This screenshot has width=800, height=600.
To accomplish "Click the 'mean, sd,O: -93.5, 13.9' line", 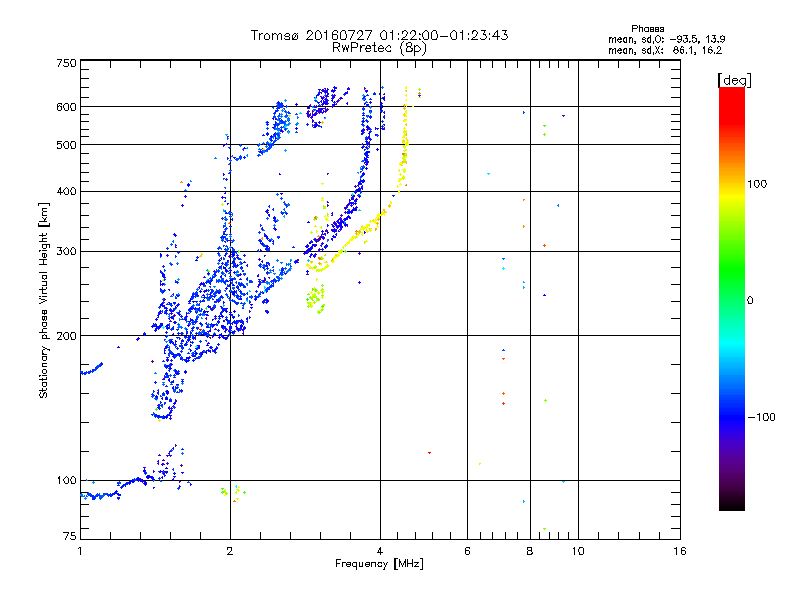I will tap(667, 39).
